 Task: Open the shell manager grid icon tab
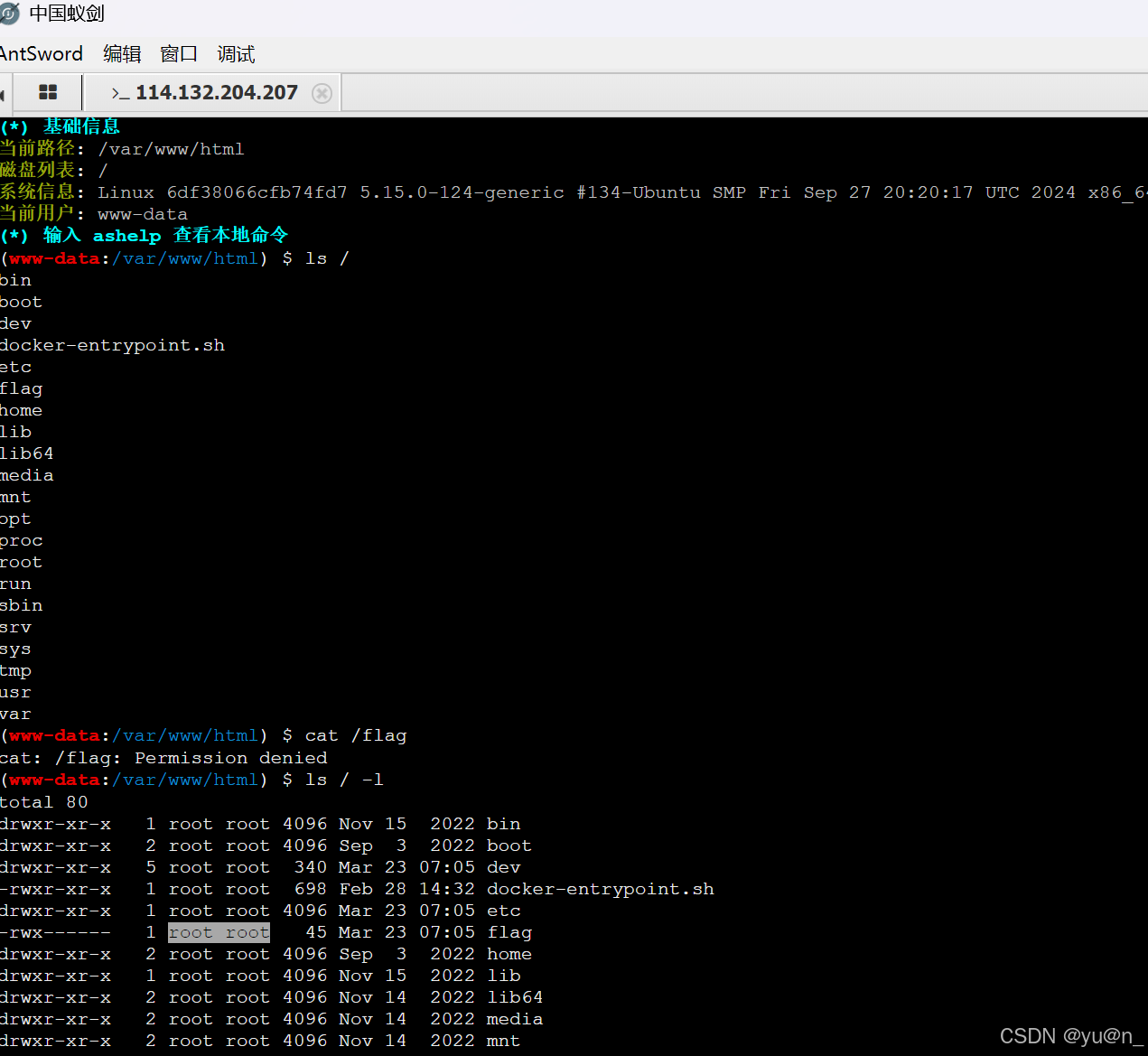pyautogui.click(x=47, y=92)
